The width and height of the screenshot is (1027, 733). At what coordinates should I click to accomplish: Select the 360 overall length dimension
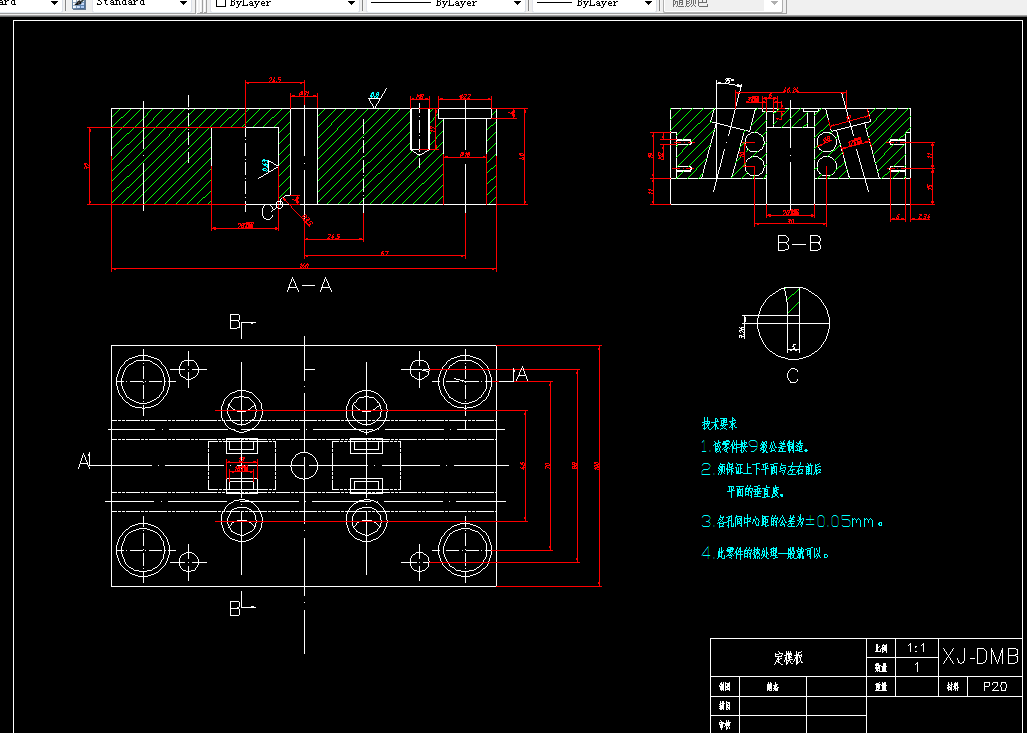[304, 266]
